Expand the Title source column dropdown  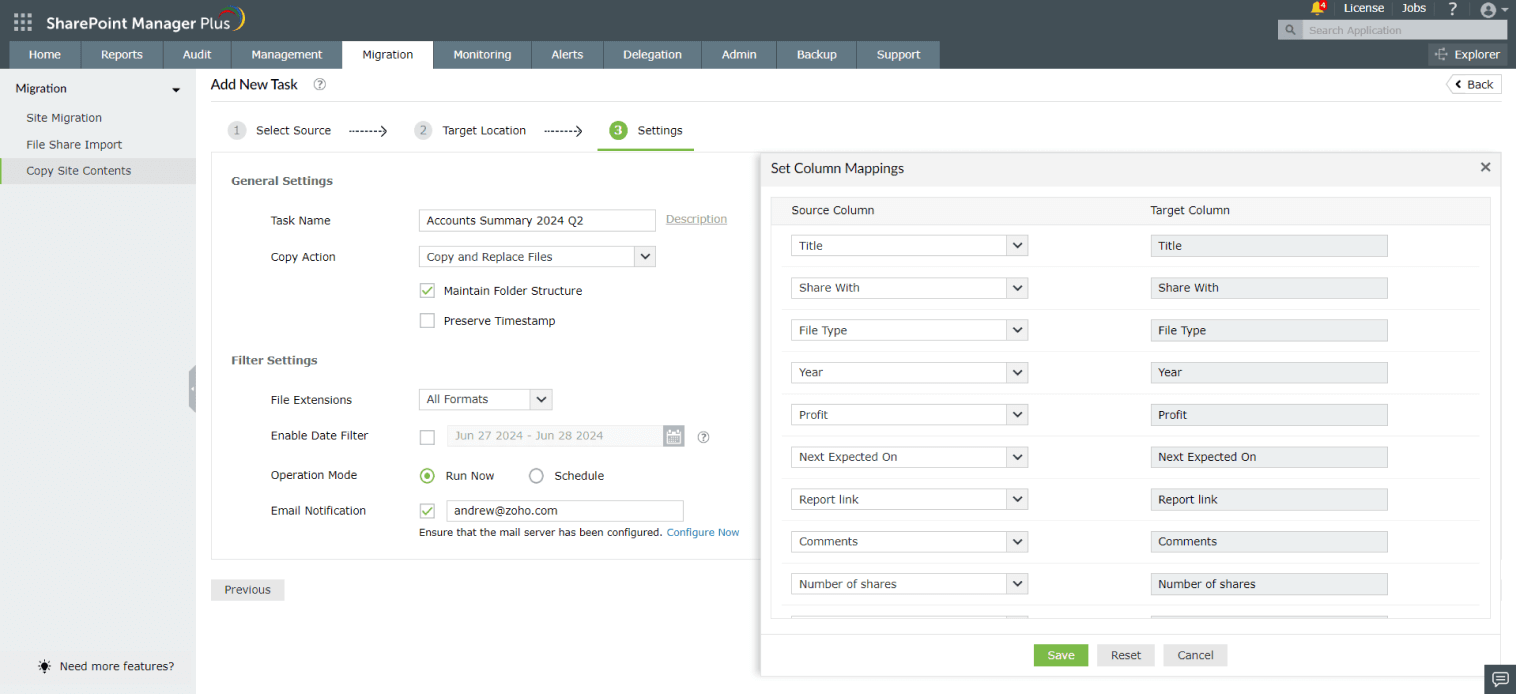click(x=1017, y=245)
